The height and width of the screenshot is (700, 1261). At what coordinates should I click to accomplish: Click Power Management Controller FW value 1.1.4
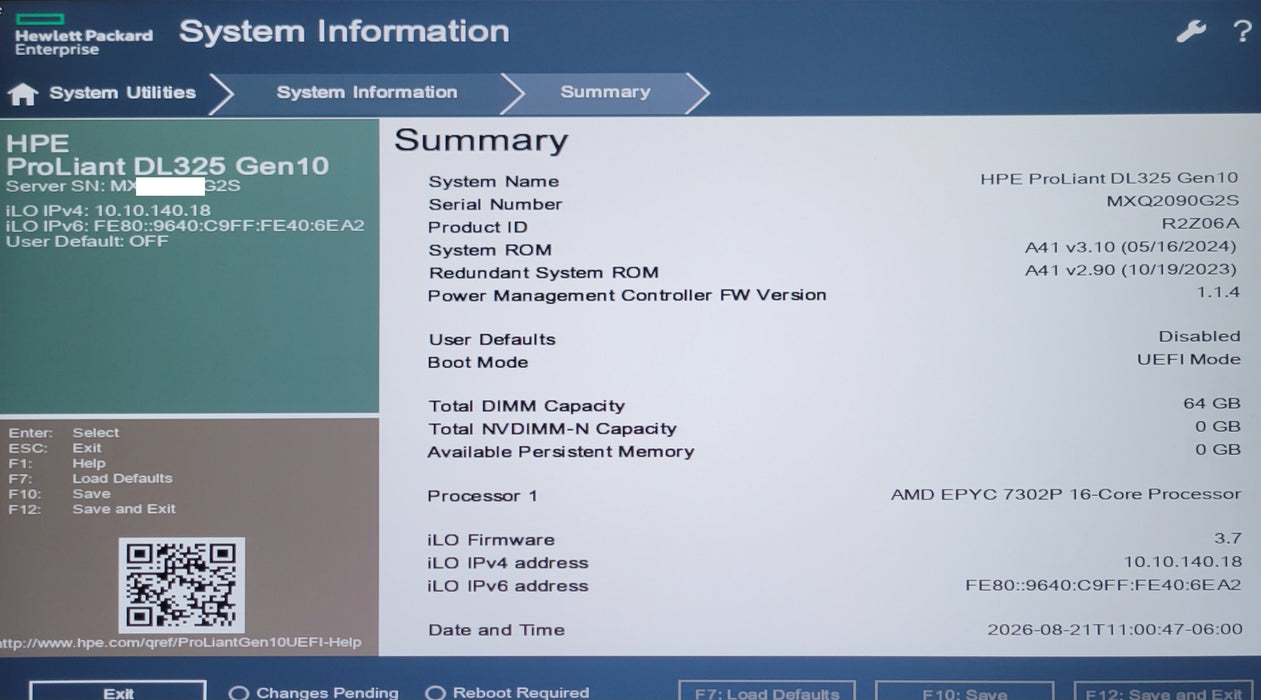pyautogui.click(x=1218, y=292)
